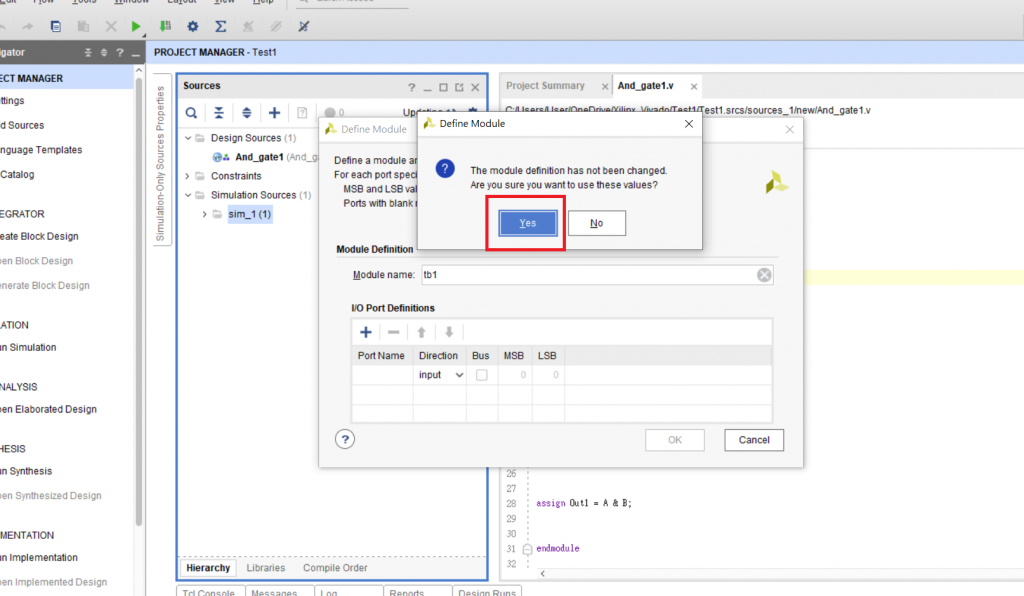Viewport: 1024px width, 596px height.
Task: Switch to the Compile Order tab
Action: click(335, 568)
